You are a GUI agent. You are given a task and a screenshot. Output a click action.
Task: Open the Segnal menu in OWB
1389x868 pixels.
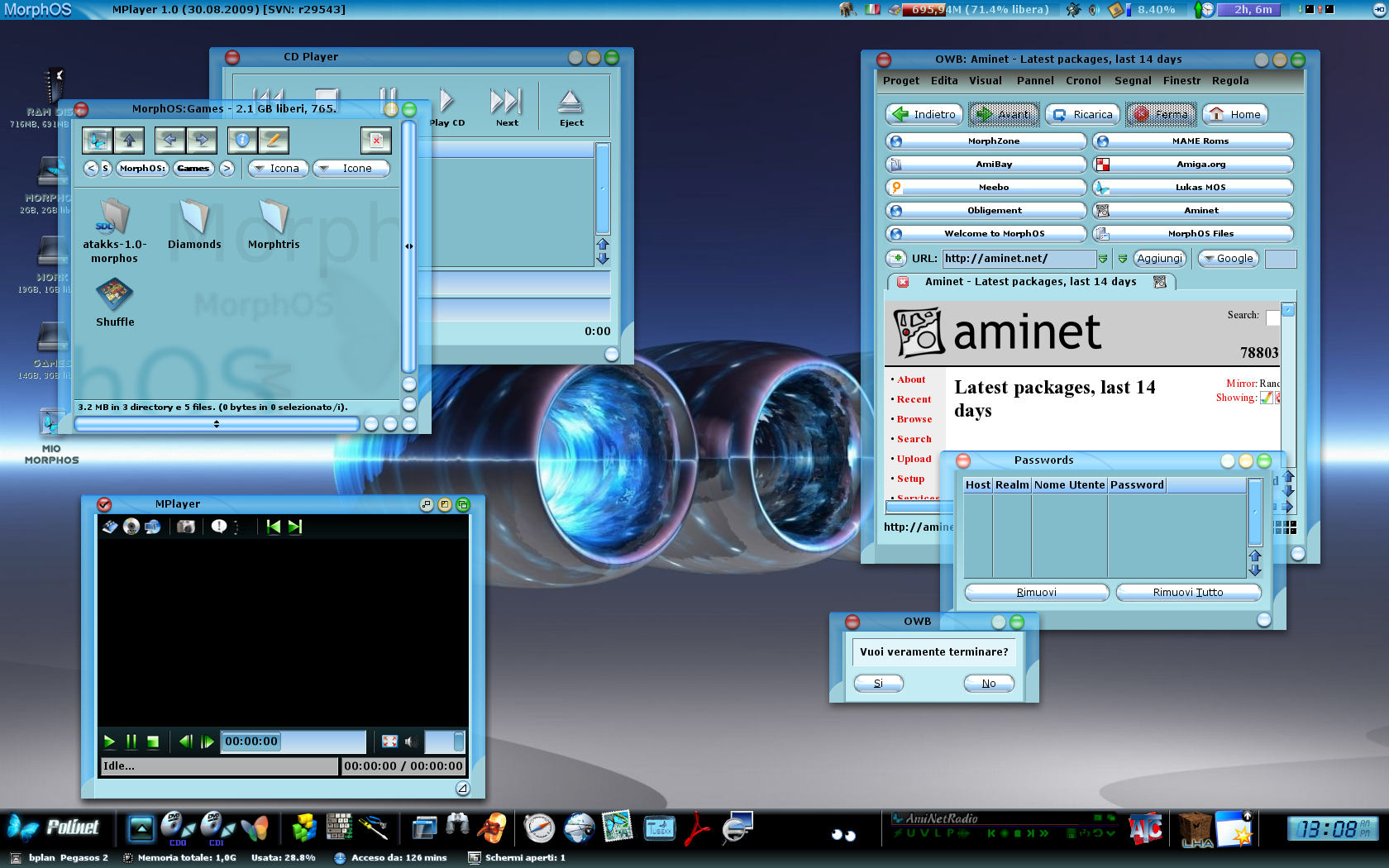point(1132,81)
